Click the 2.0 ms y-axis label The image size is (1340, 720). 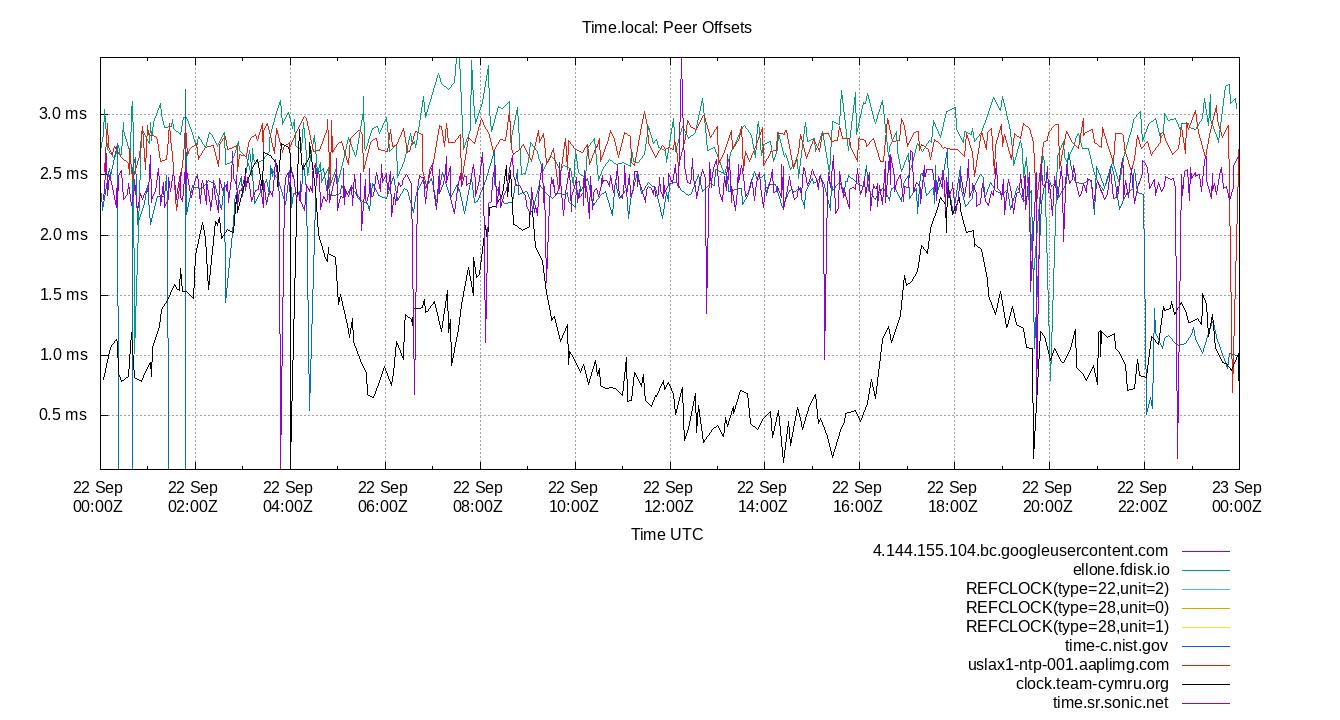pyautogui.click(x=63, y=234)
